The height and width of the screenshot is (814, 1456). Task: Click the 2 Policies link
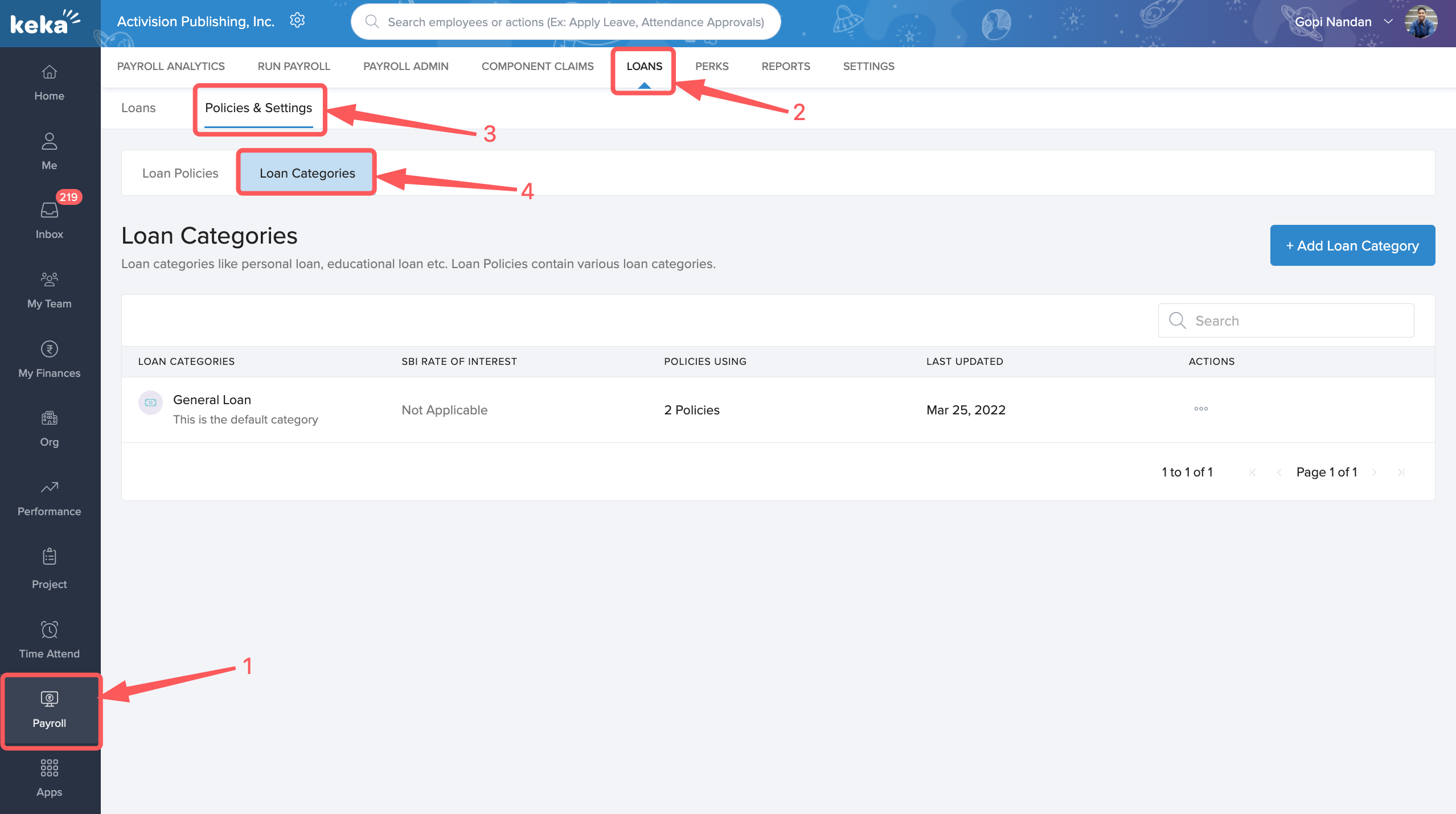pyautogui.click(x=691, y=410)
